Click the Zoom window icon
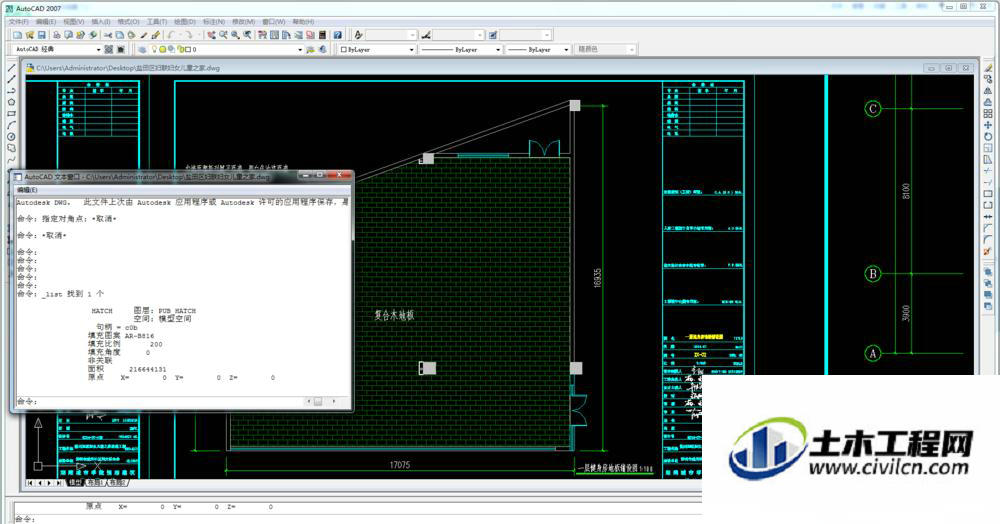1000x524 pixels. point(235,35)
